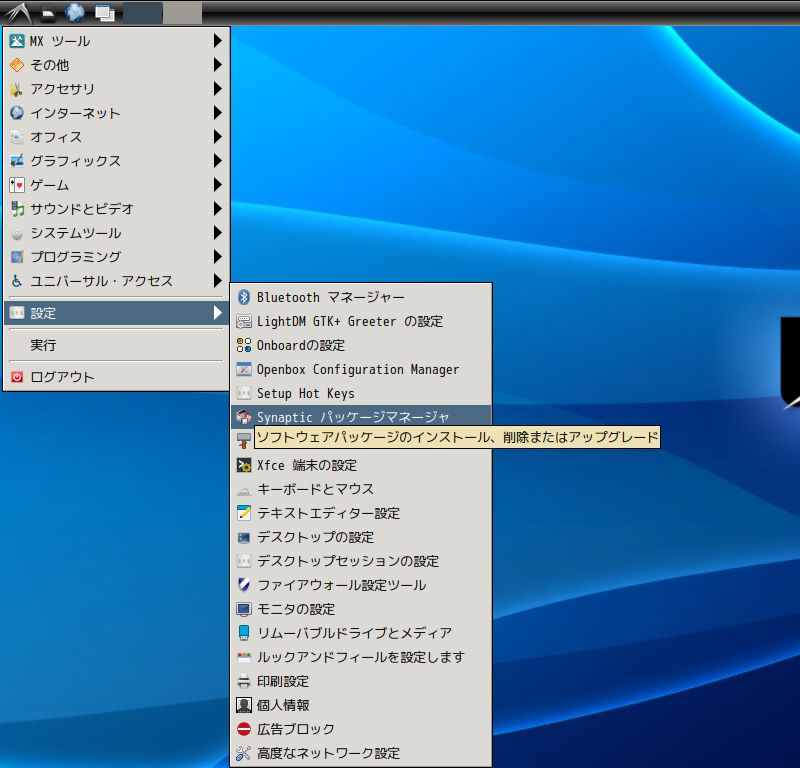Click ログアウト to log out
The width and height of the screenshot is (800, 768).
[100, 377]
